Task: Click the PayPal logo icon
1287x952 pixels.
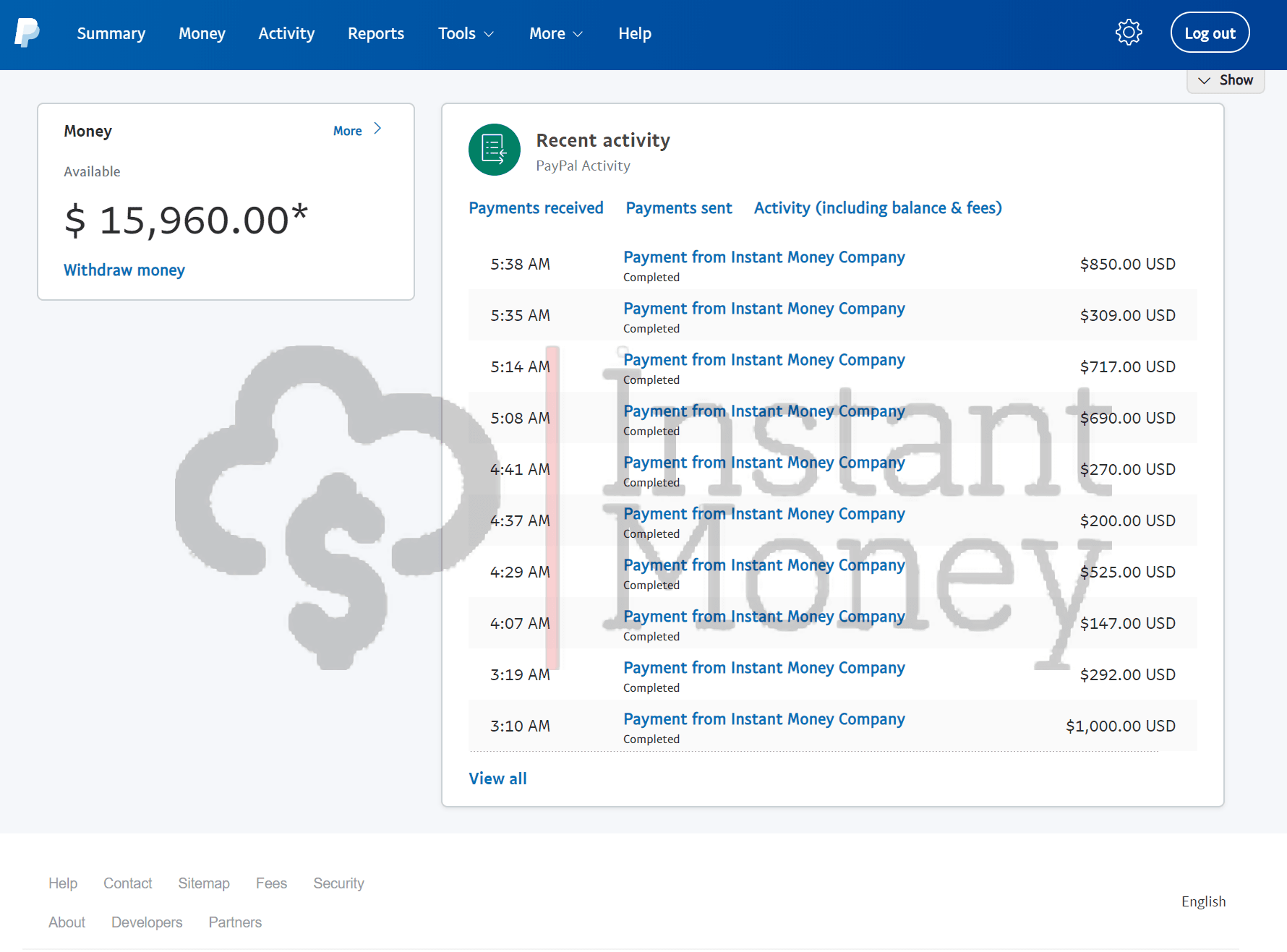Action: pos(27,33)
